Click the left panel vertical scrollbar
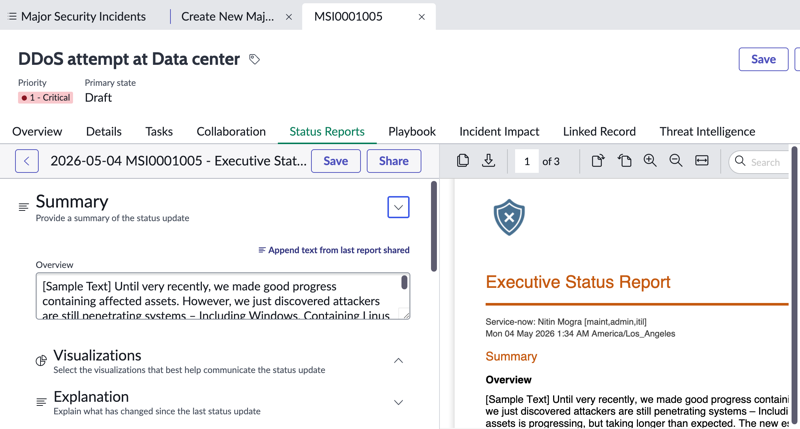This screenshot has width=800, height=429. click(434, 226)
